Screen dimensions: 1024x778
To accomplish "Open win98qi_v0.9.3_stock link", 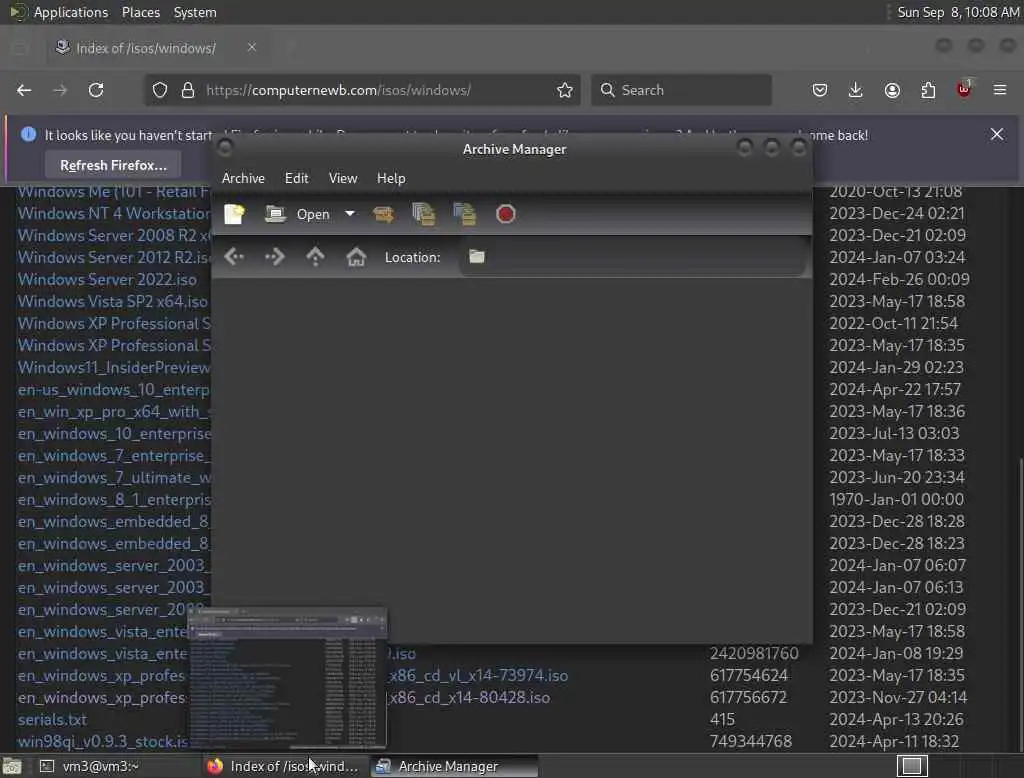I will click(x=103, y=742).
